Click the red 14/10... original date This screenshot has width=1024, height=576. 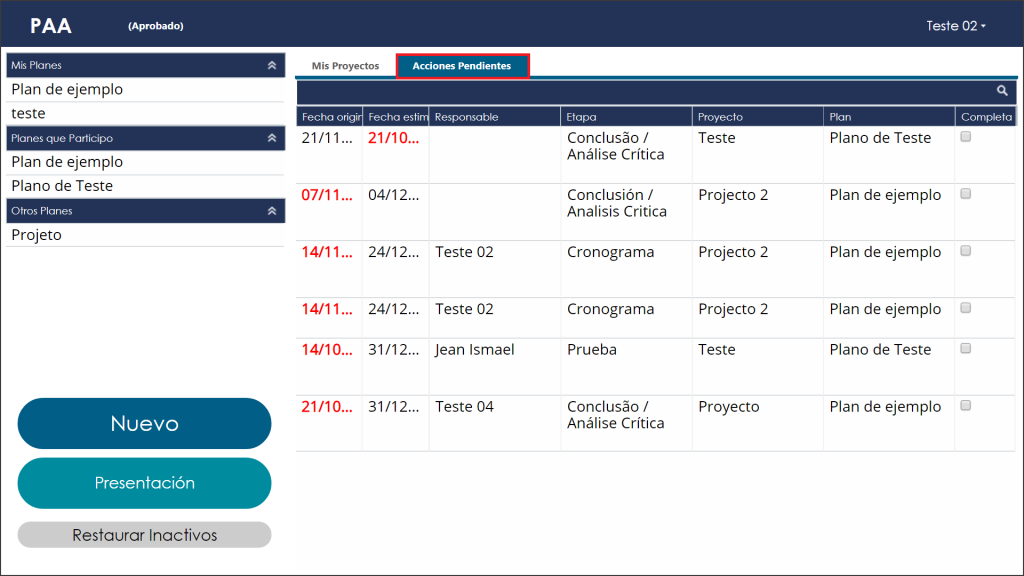327,350
